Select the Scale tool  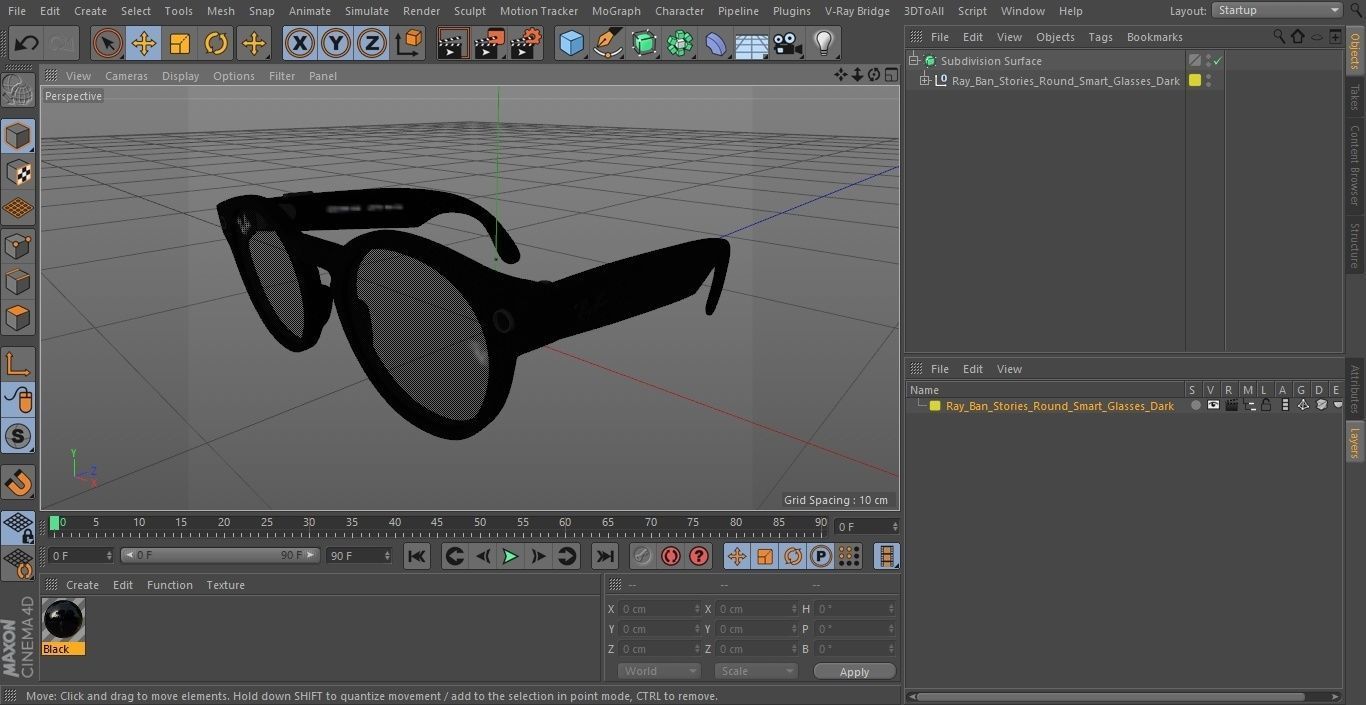pos(180,44)
